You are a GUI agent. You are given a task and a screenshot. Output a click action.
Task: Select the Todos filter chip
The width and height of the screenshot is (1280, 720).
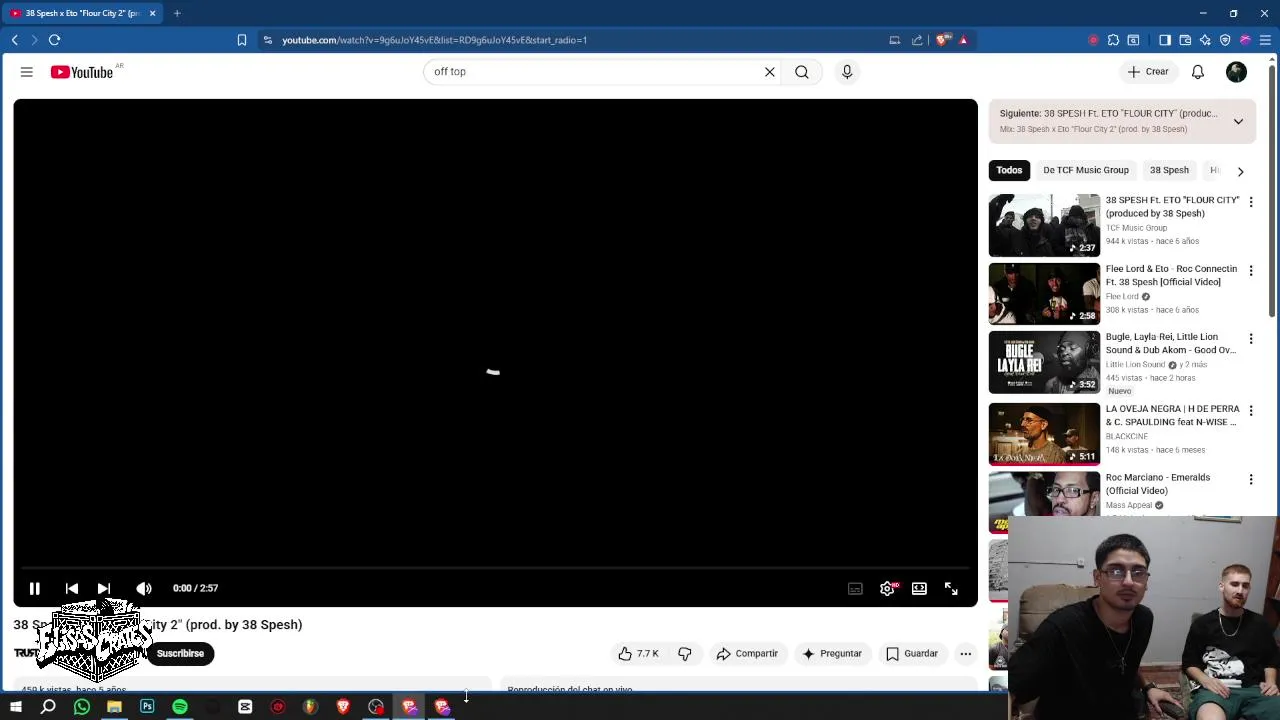1009,170
